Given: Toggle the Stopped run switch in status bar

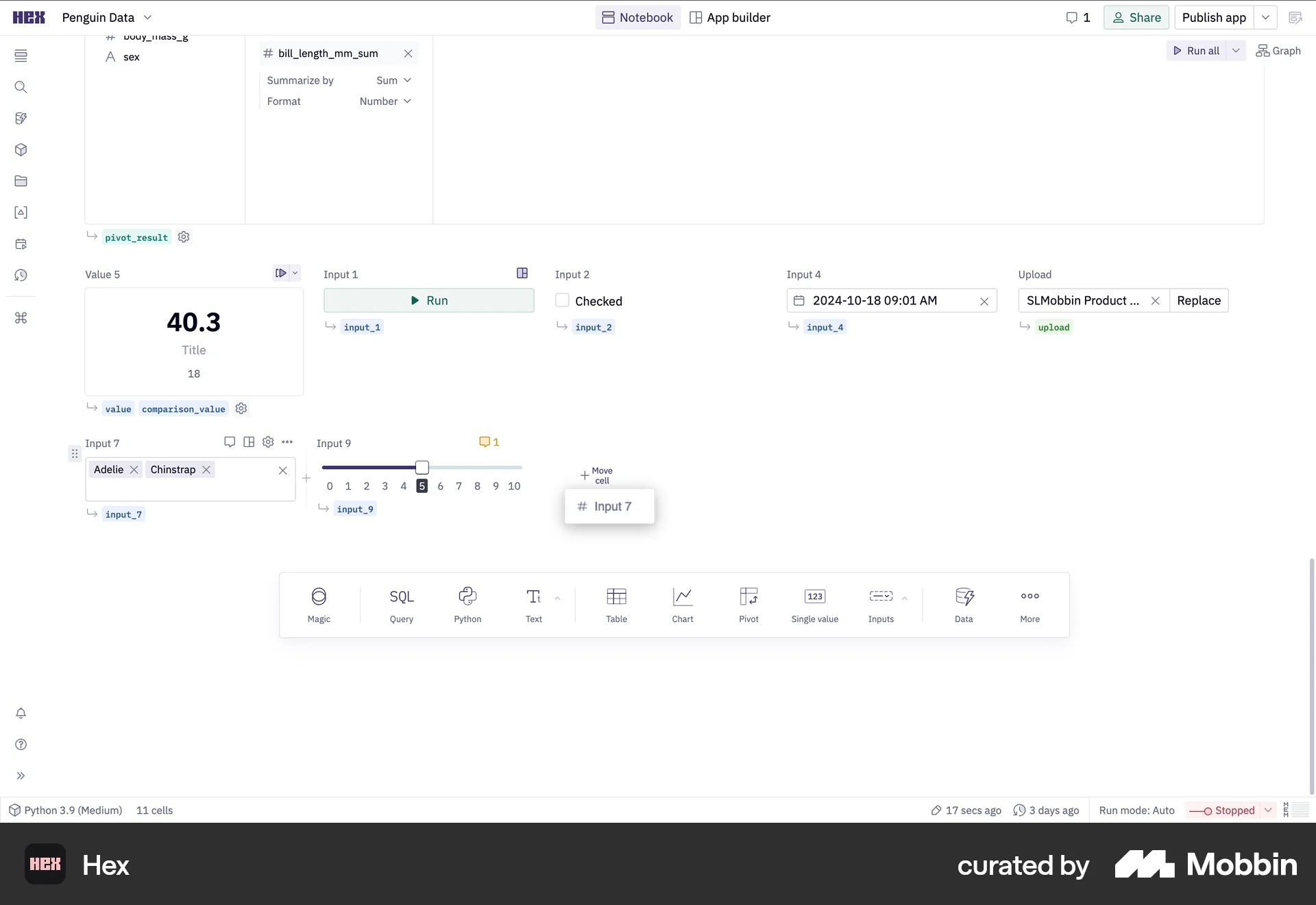Looking at the screenshot, I should click(x=1199, y=810).
